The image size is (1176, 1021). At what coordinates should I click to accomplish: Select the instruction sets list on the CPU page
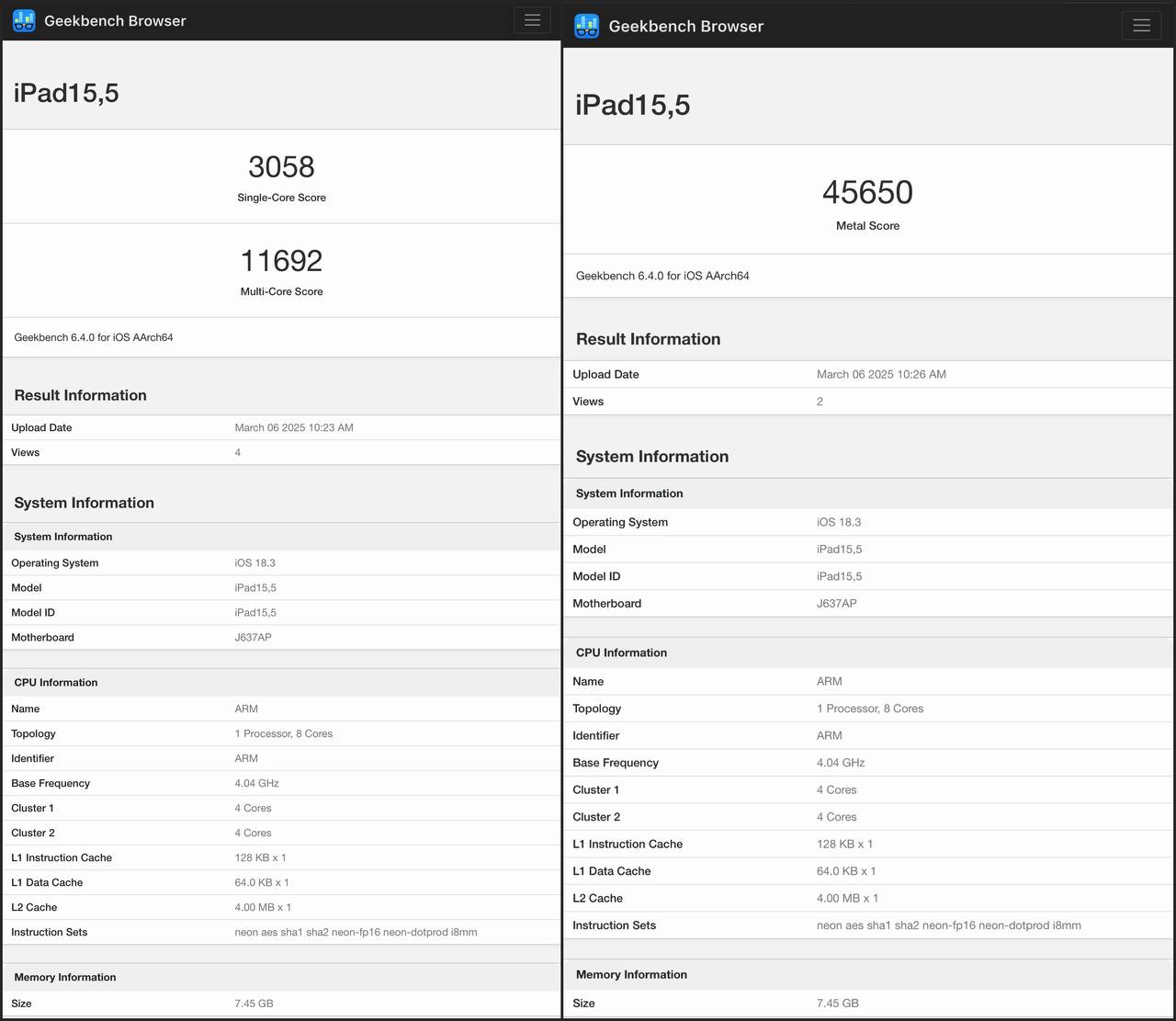pos(356,932)
